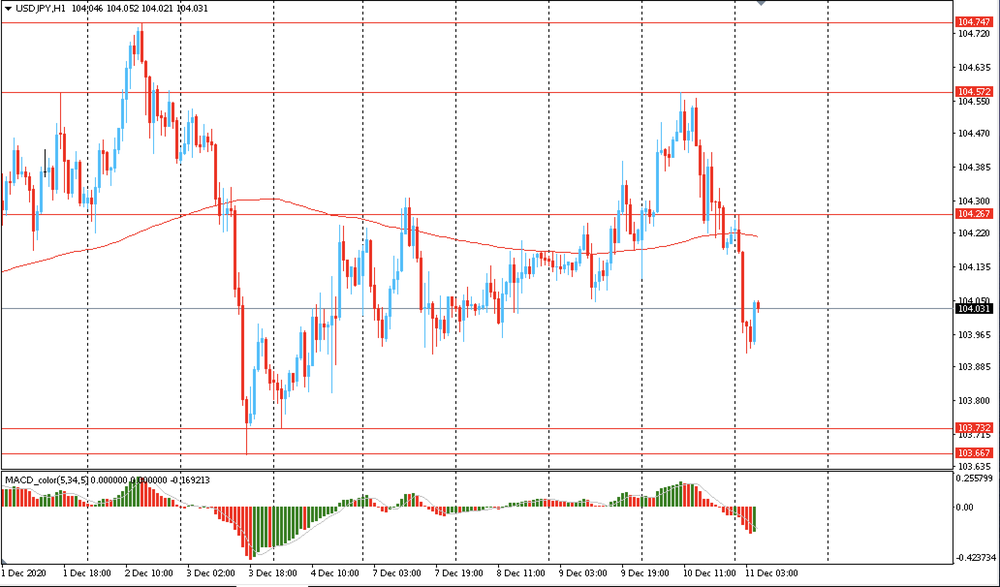Click the price axis value 104.550
Screen dimensions: 1000x587
pyautogui.click(x=973, y=101)
